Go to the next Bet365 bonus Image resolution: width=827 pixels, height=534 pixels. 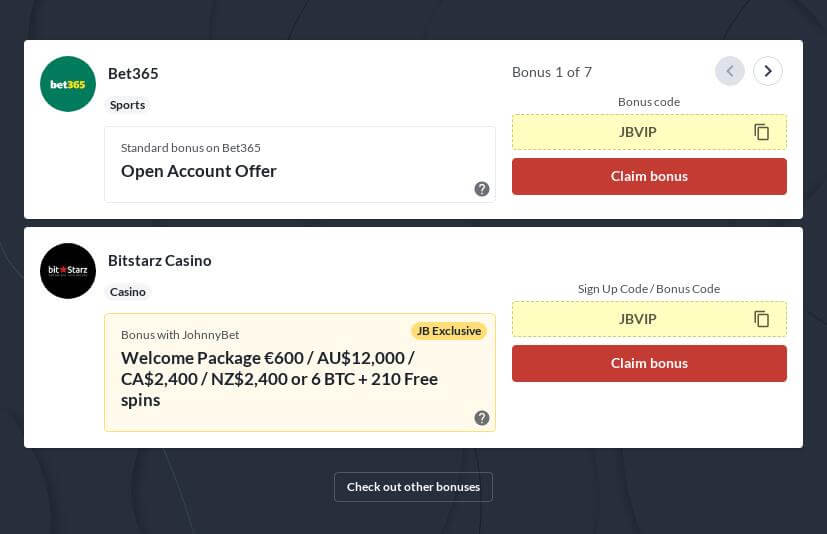(768, 71)
